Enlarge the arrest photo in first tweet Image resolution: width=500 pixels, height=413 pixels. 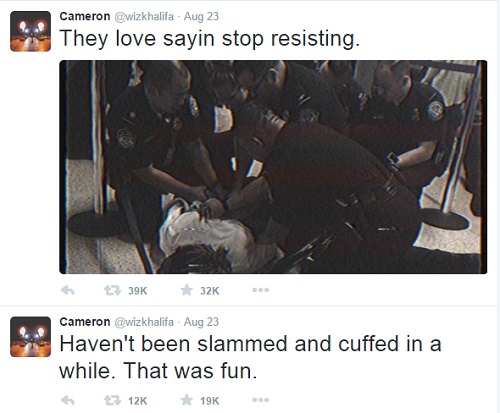click(273, 167)
